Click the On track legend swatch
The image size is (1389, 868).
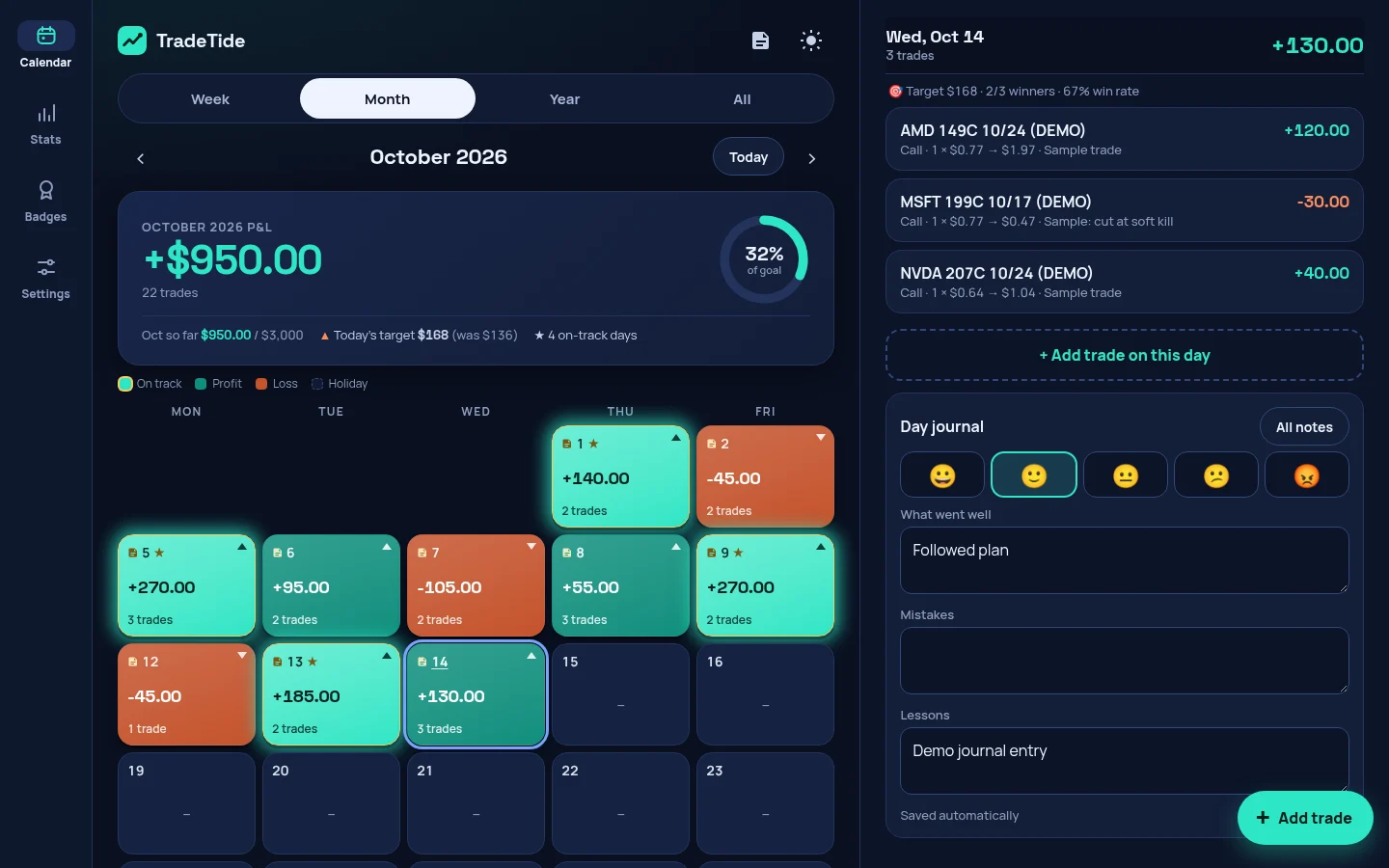coord(125,384)
